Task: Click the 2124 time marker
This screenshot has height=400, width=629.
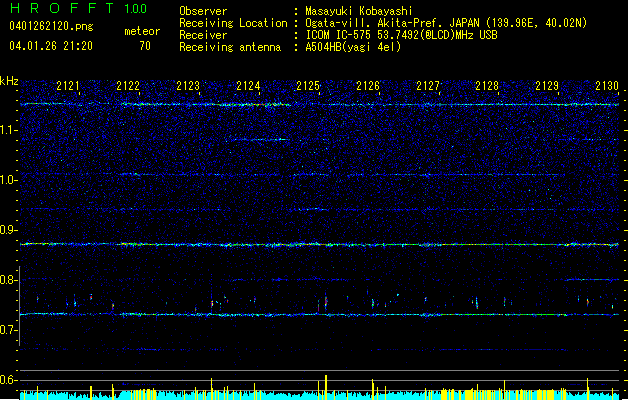Action: coord(248,86)
